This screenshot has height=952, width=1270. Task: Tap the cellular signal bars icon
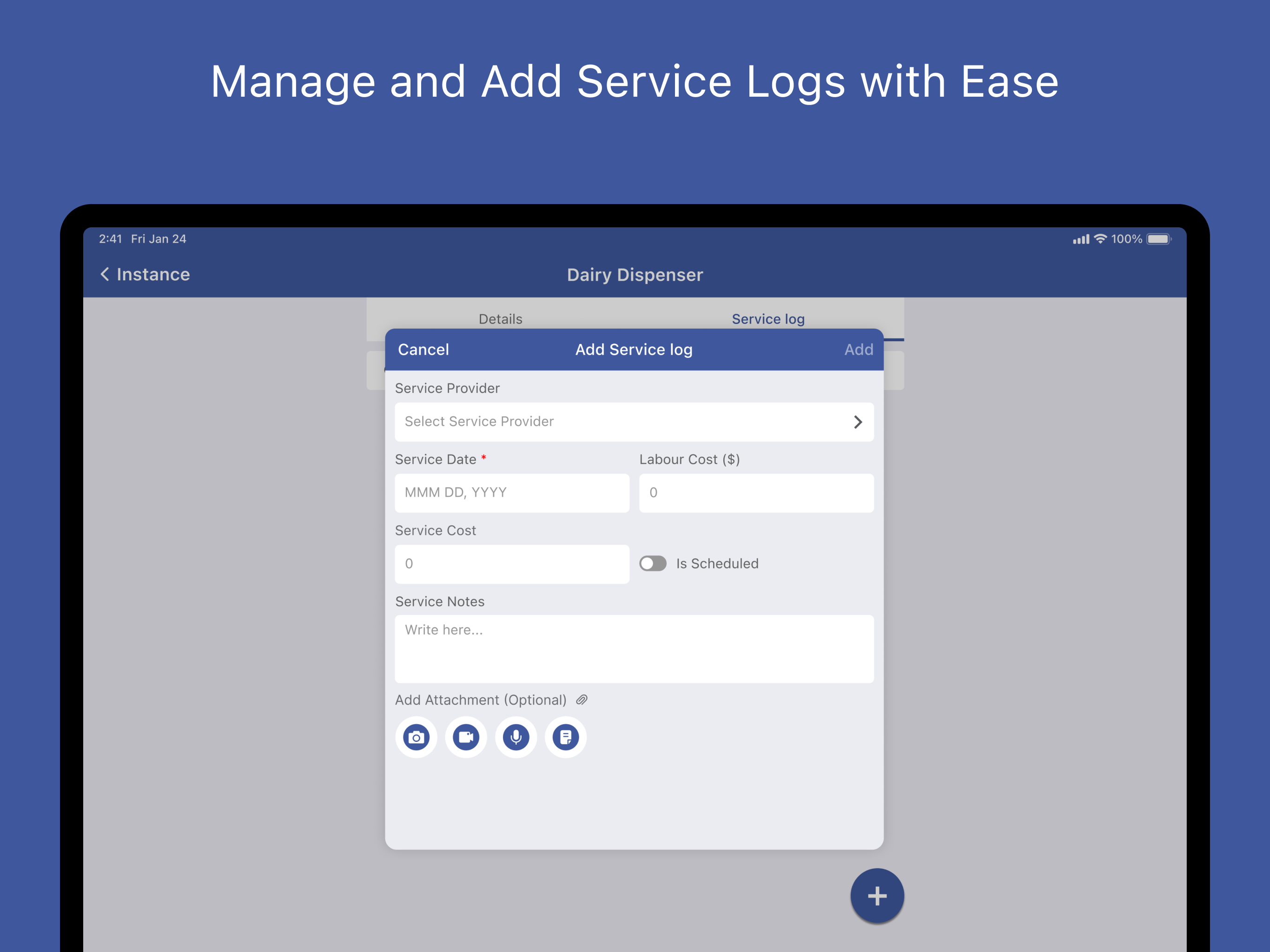tap(1081, 239)
